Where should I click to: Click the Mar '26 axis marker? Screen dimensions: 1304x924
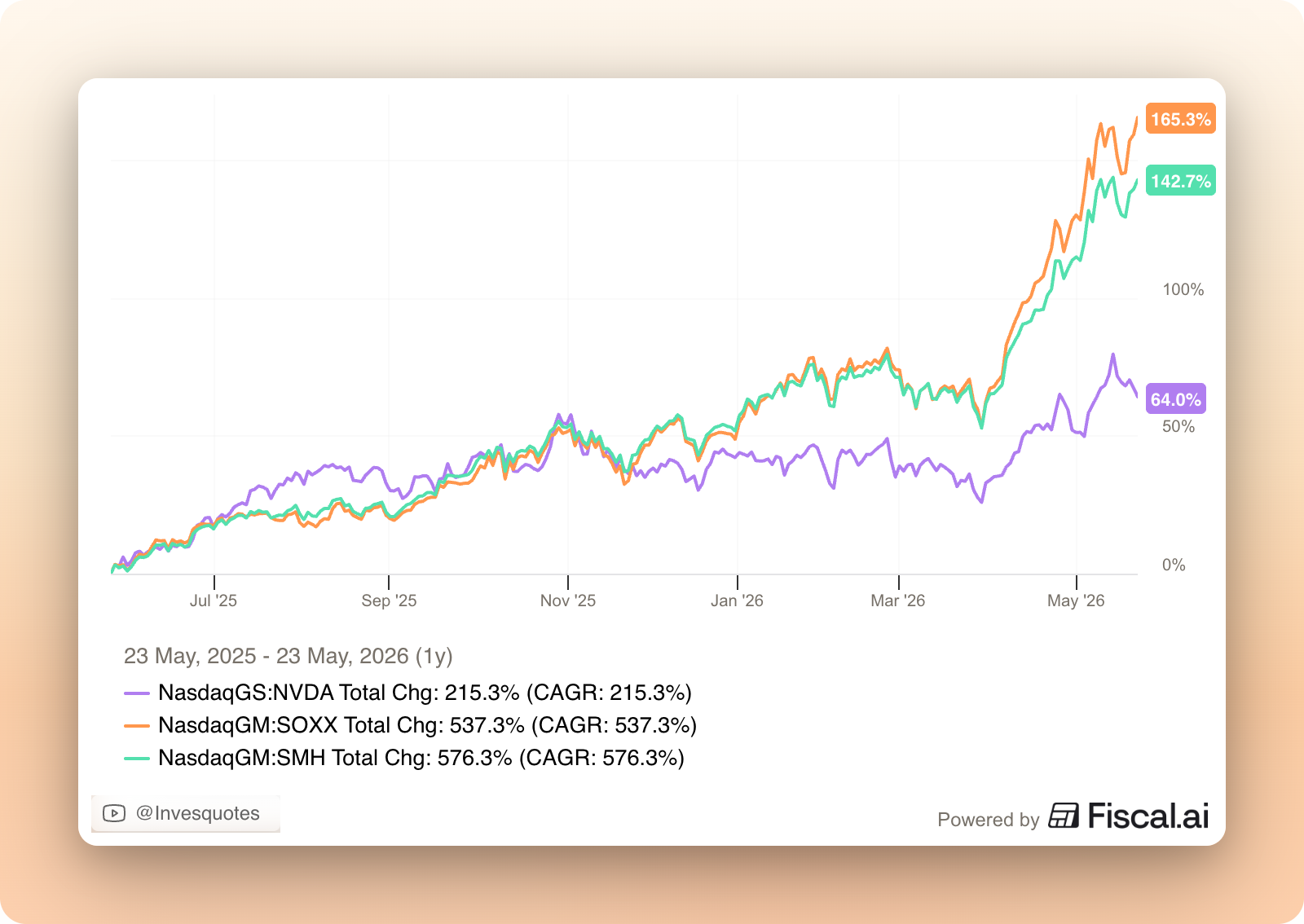[x=898, y=601]
